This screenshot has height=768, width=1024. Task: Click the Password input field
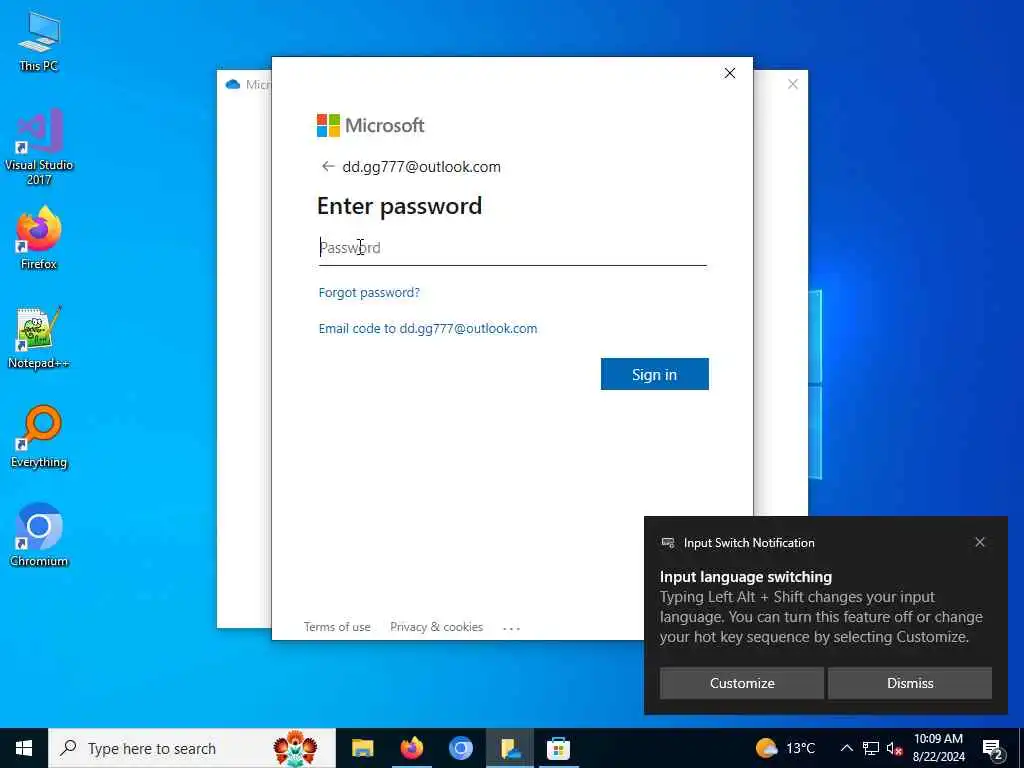[x=513, y=248]
